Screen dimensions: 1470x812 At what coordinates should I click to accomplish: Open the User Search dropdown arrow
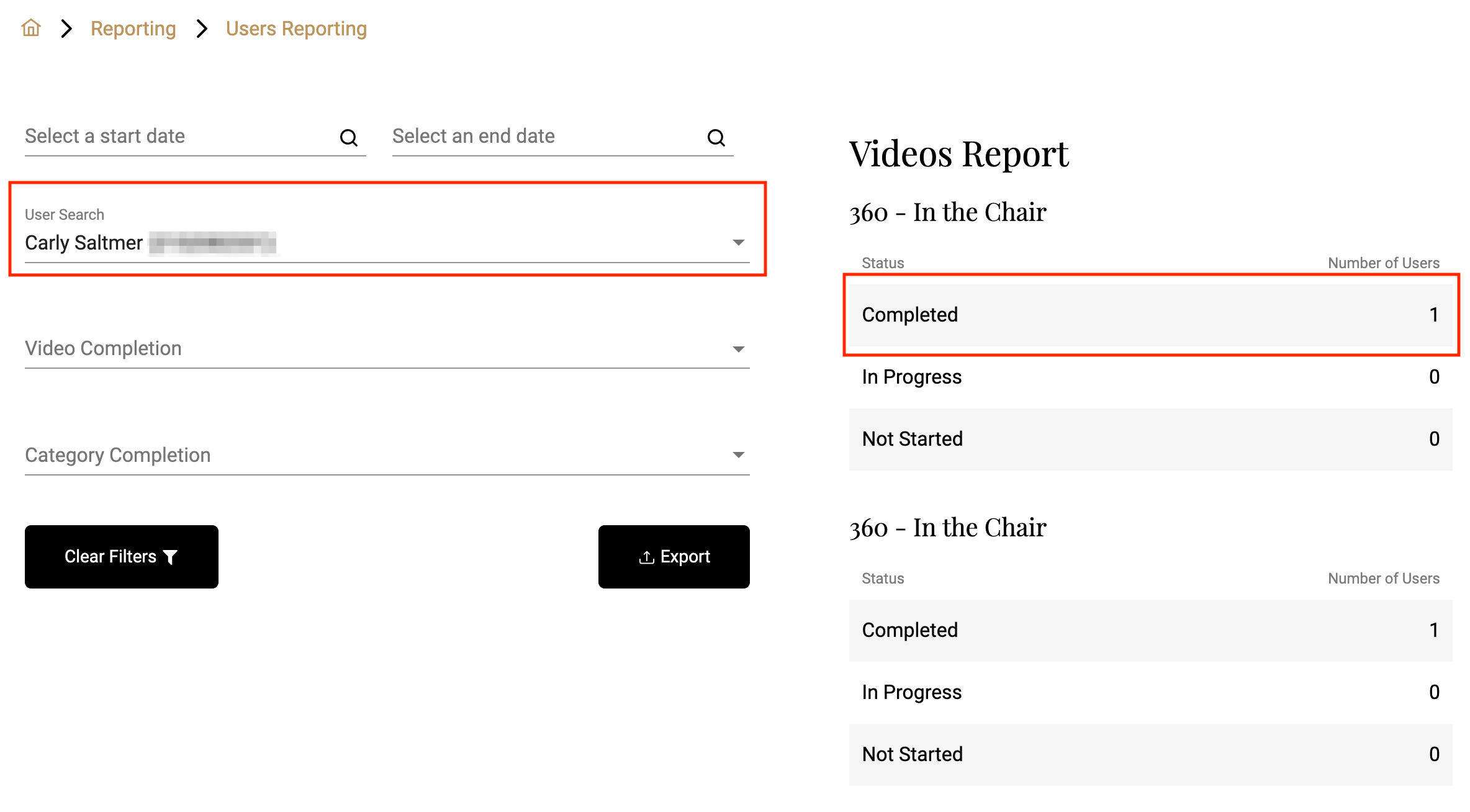[739, 242]
